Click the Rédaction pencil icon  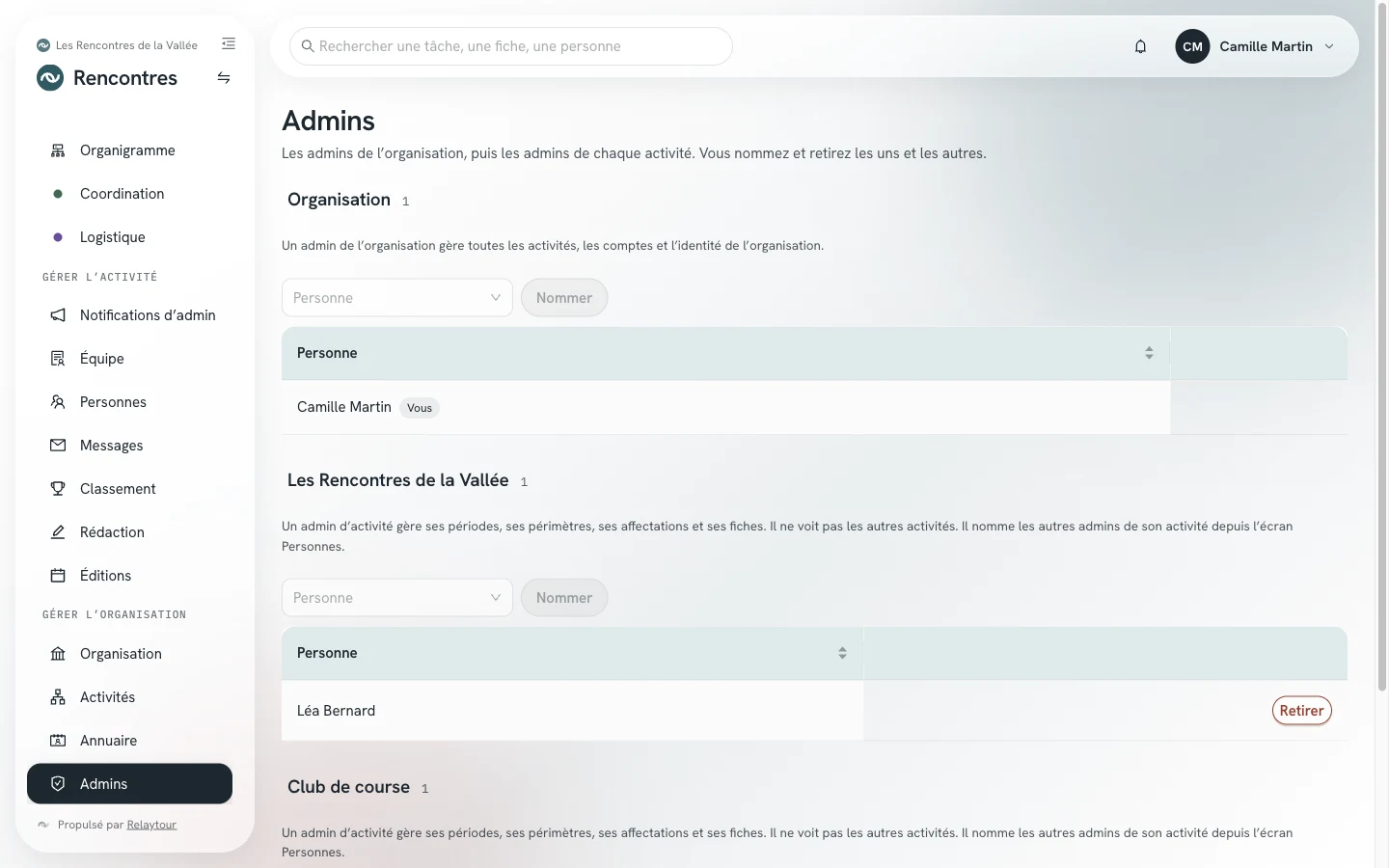pyautogui.click(x=58, y=532)
